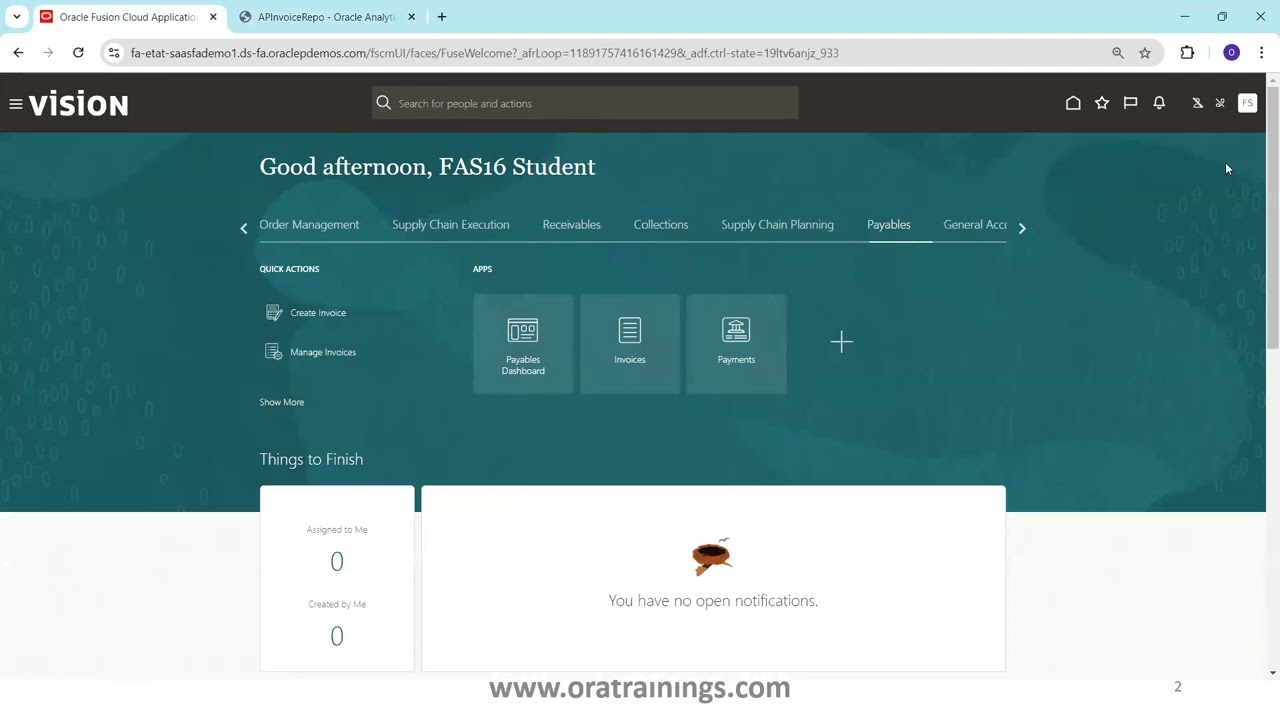1280x720 pixels.
Task: Open the Payables Dashboard app tile
Action: [523, 344]
